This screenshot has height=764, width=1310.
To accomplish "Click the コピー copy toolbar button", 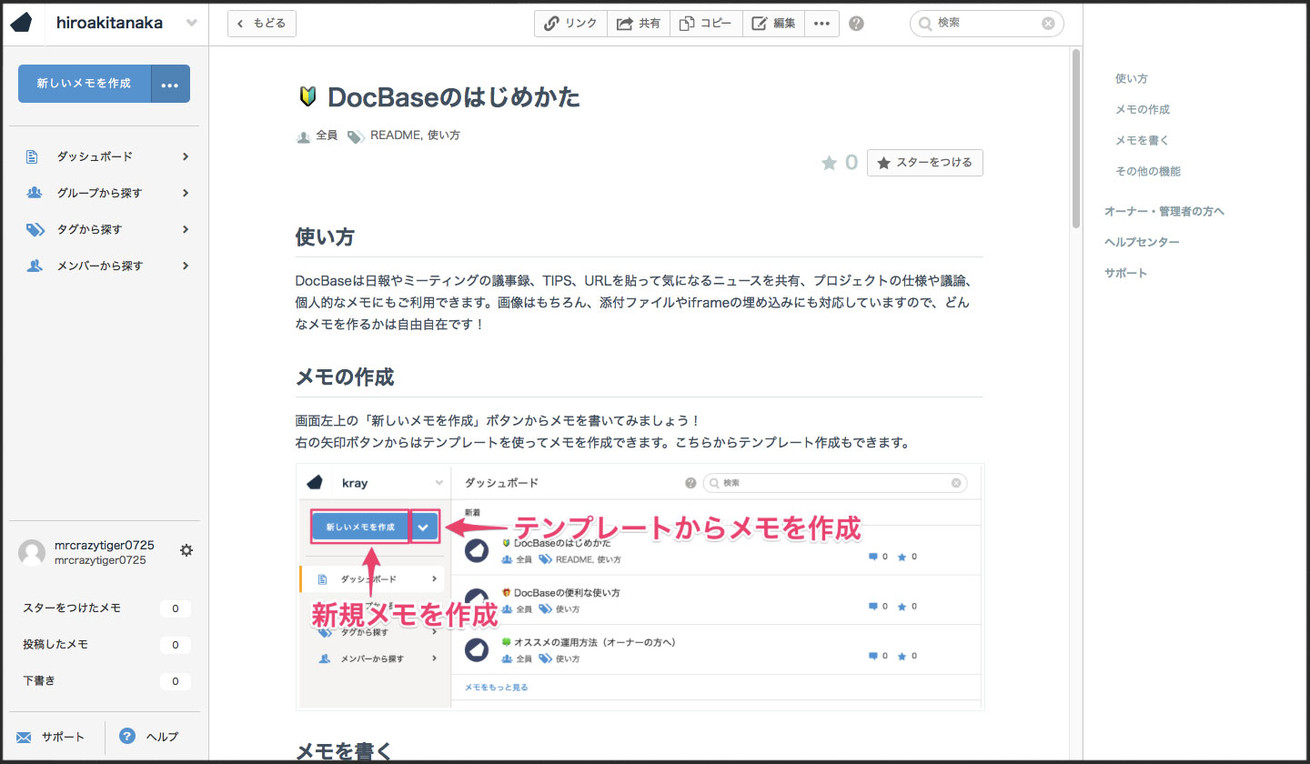I will tap(706, 23).
